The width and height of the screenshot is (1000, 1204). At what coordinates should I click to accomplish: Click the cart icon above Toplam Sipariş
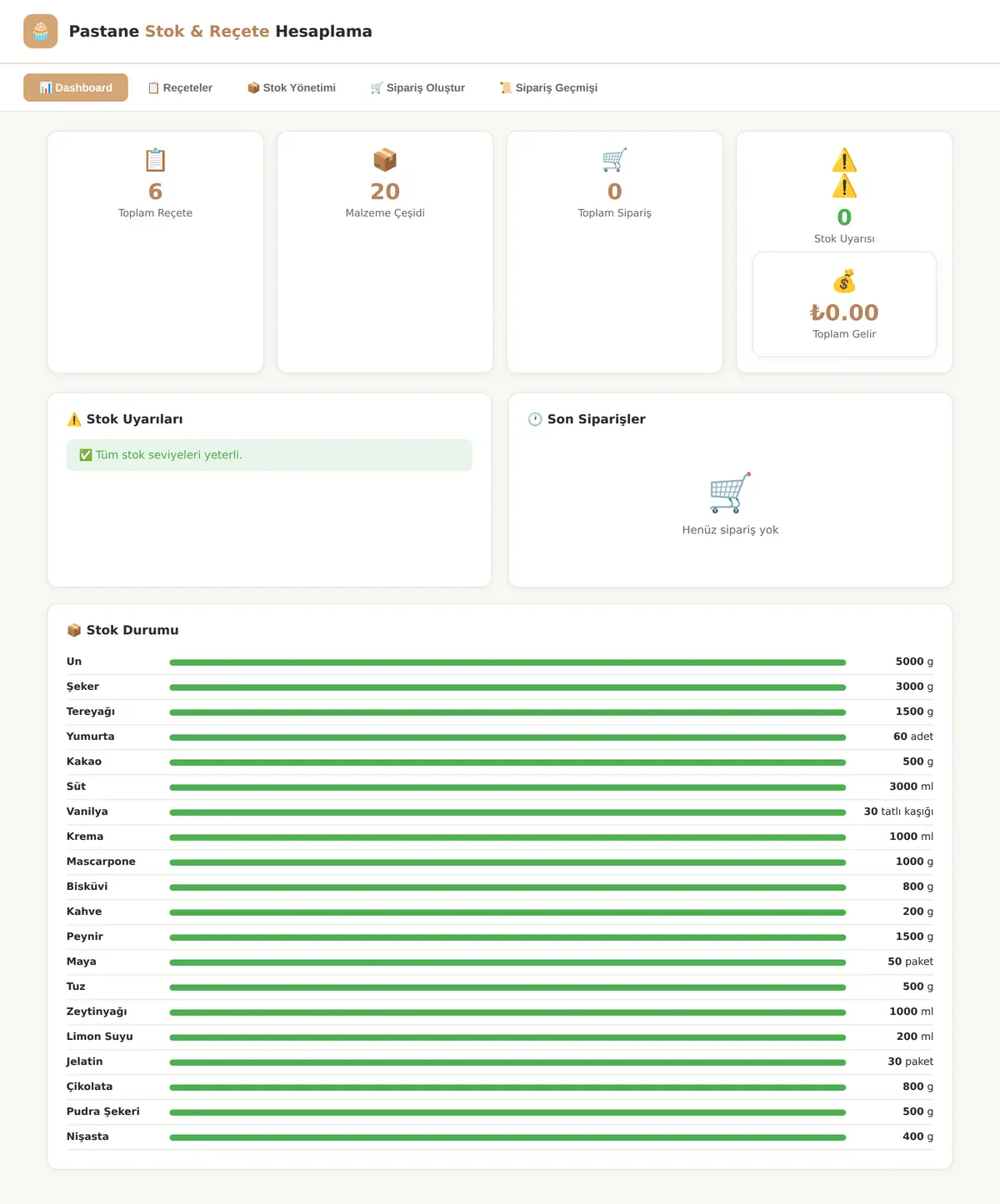pyautogui.click(x=614, y=160)
